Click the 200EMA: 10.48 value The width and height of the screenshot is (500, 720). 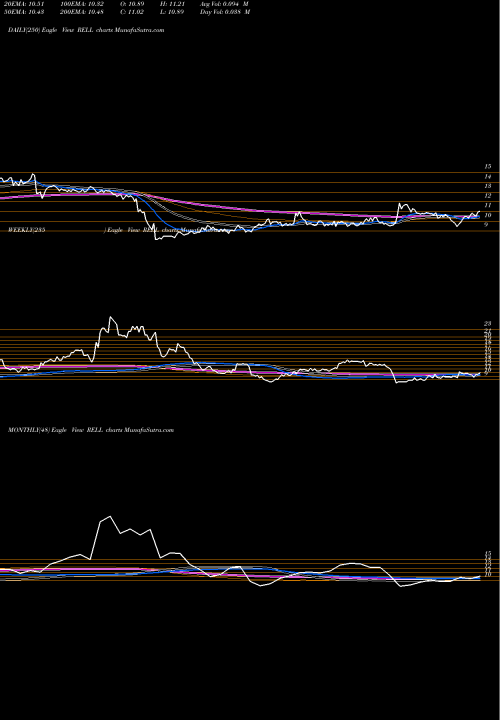(x=82, y=12)
